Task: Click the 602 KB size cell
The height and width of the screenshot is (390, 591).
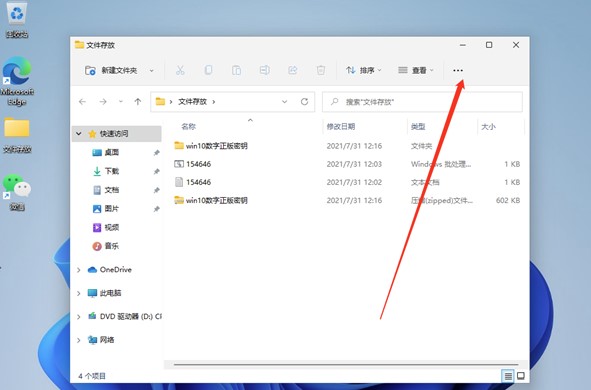Action: (508, 200)
